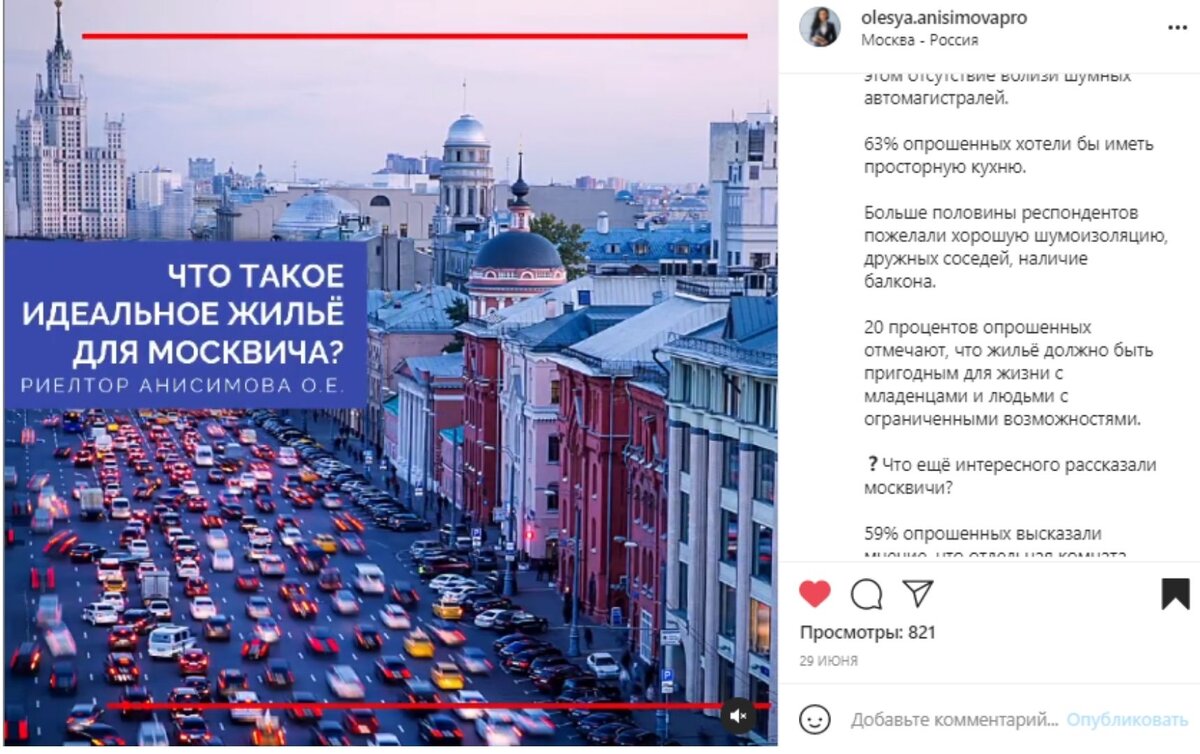This screenshot has height=754, width=1200.
Task: Click the caption line Что ещё интересного рассказали москвичи
Action: tap(1010, 476)
